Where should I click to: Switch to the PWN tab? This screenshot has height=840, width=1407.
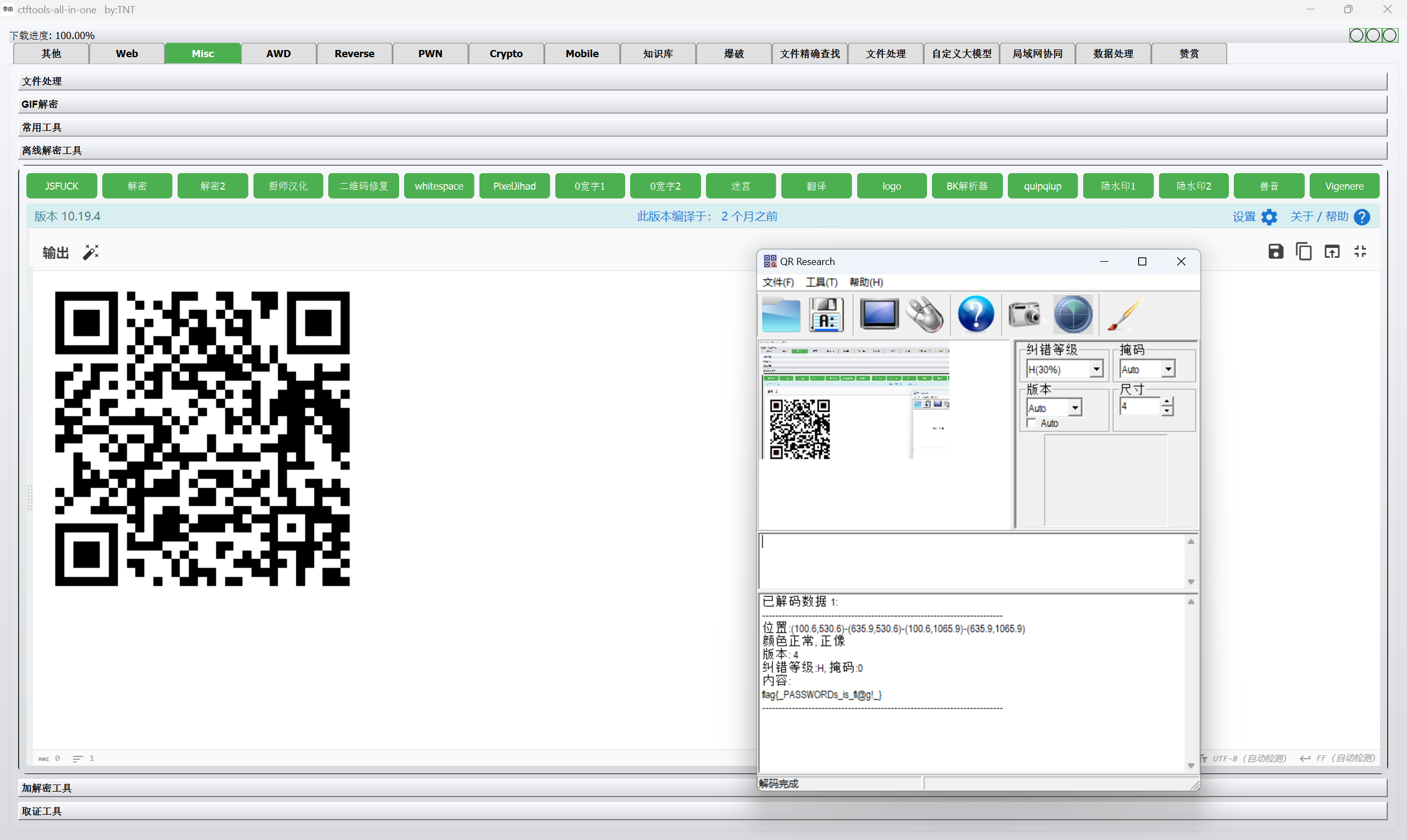(430, 53)
